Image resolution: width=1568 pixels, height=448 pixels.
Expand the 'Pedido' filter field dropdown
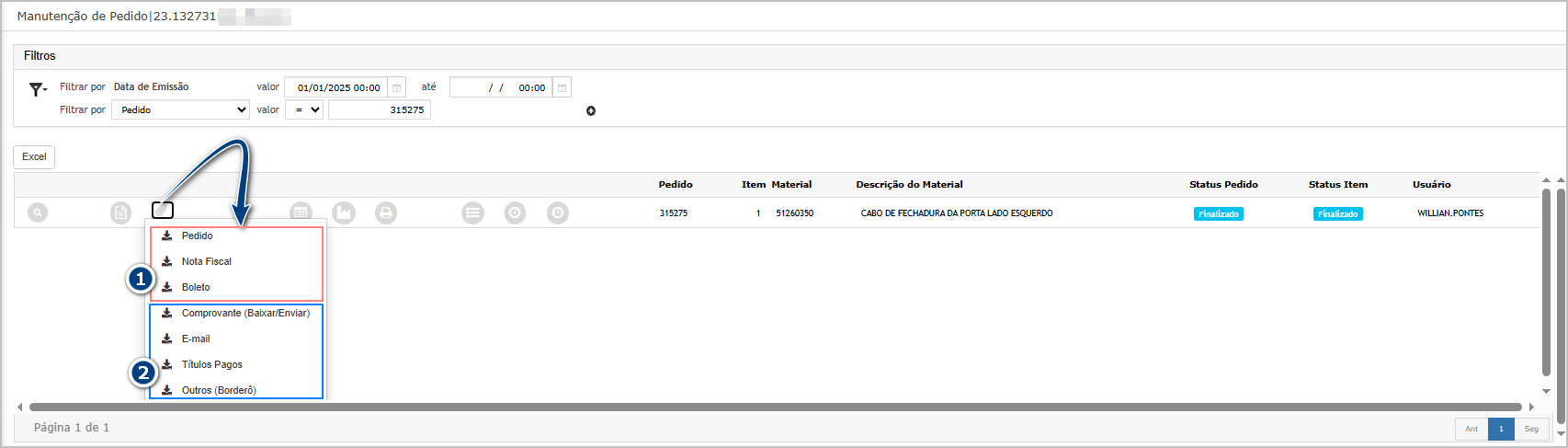(180, 109)
